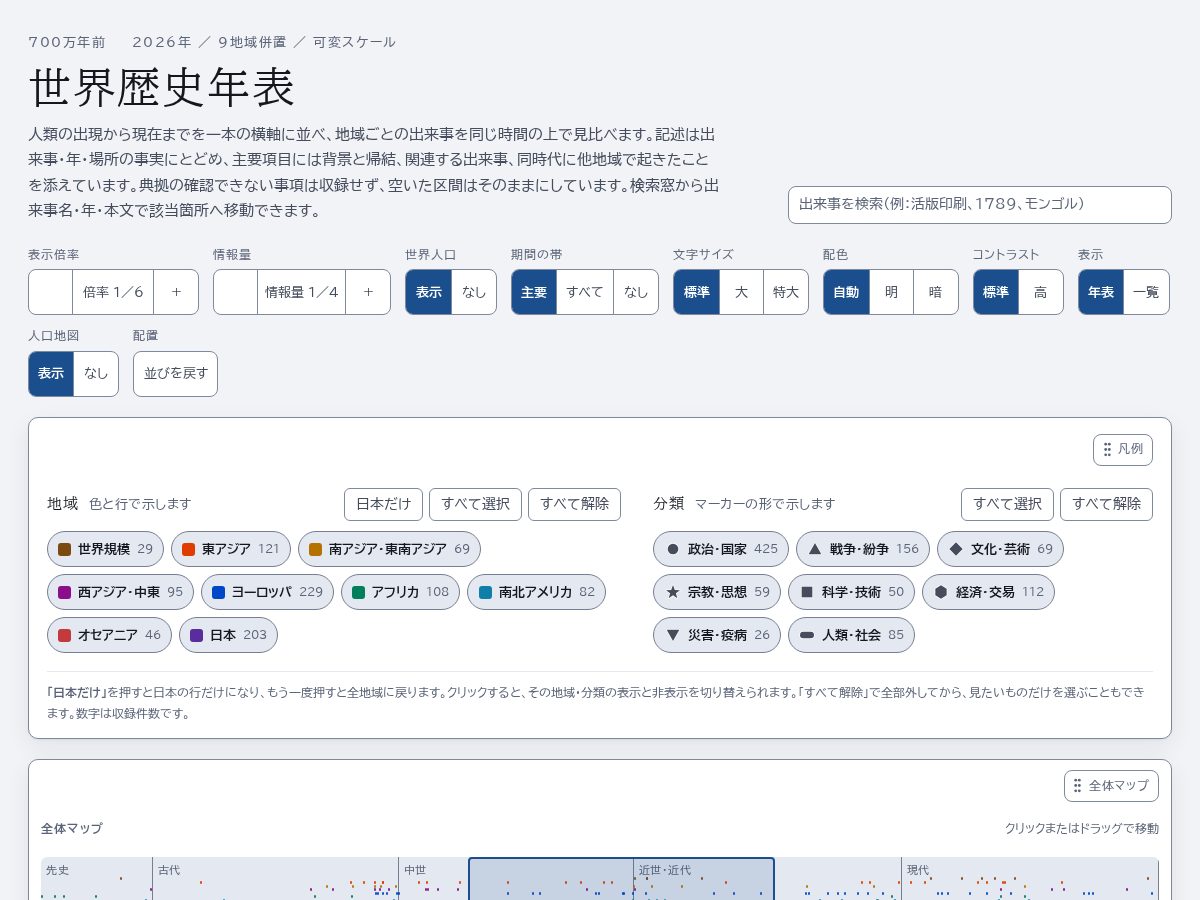Choose 標準 under 文字サイズ
The image size is (1200, 900).
coord(697,292)
